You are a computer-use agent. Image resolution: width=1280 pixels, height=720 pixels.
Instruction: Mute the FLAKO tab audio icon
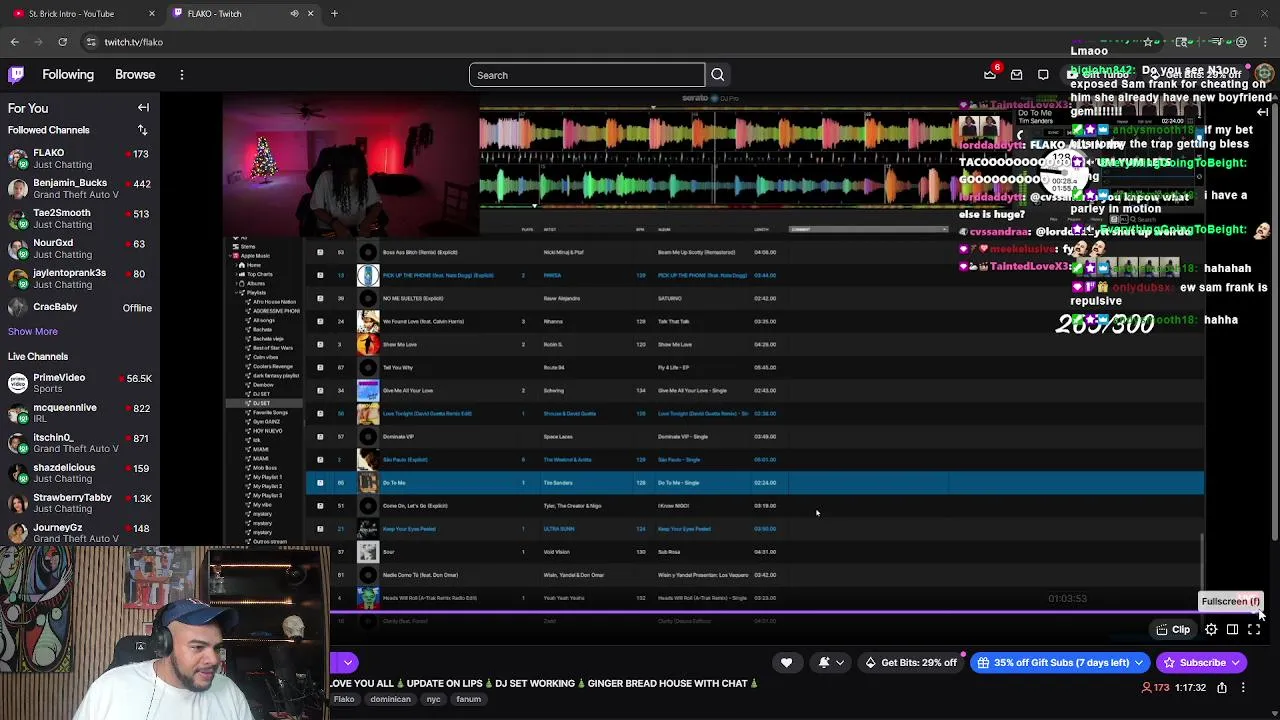pyautogui.click(x=294, y=14)
